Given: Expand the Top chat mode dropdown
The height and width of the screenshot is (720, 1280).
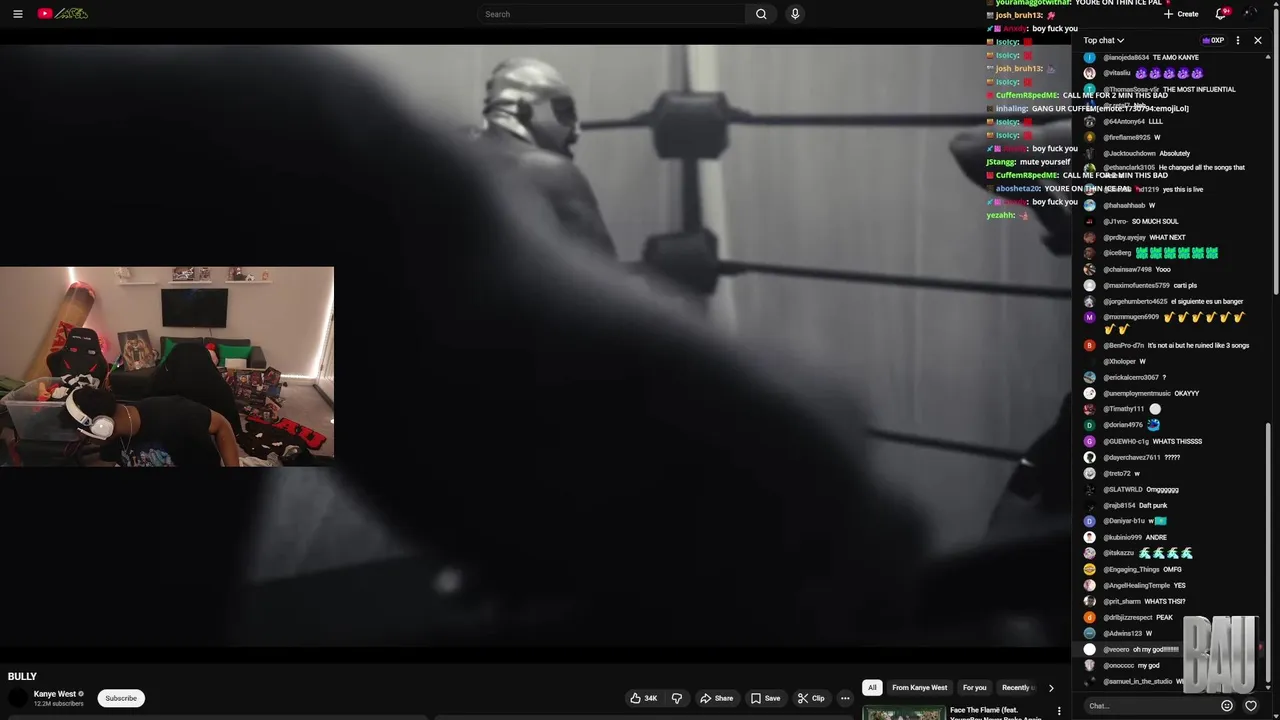Looking at the screenshot, I should point(1103,40).
